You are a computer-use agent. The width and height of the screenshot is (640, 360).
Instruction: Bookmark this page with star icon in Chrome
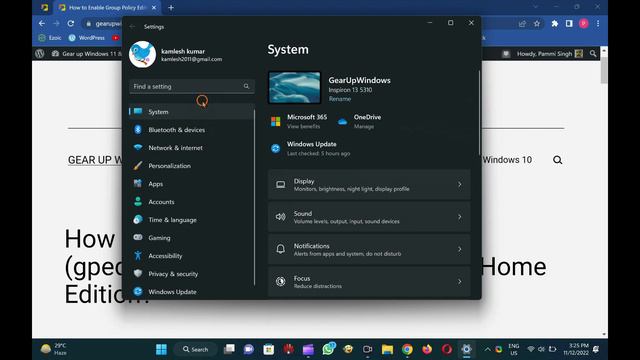537,24
